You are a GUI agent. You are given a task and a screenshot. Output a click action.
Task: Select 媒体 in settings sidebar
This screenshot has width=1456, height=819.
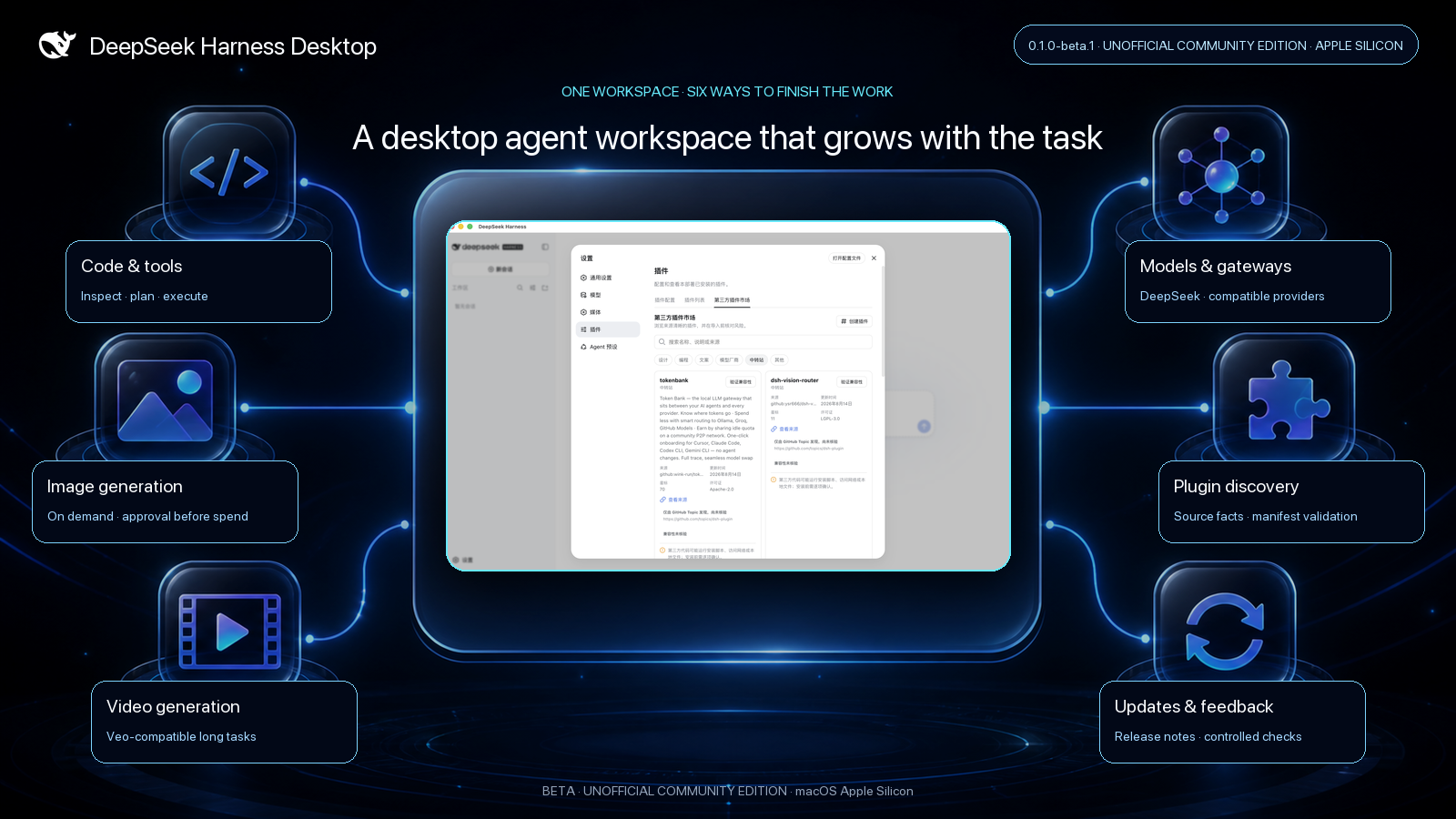click(x=608, y=312)
